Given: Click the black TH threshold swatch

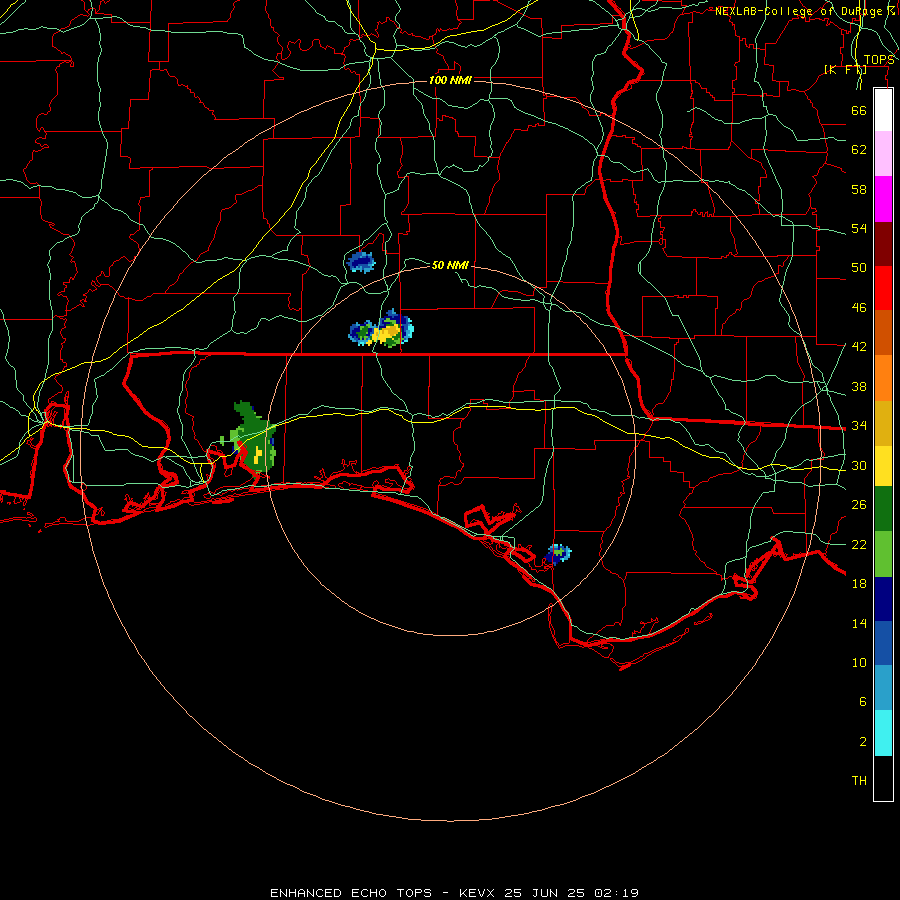Looking at the screenshot, I should 883,778.
